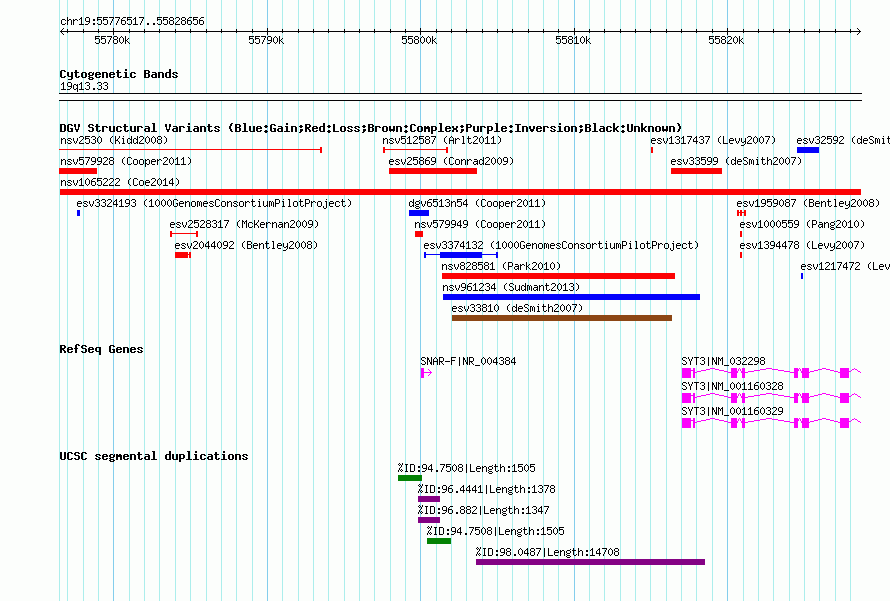Click the 55820k ruler tick label
890x601 pixels.
pyautogui.click(x=726, y=40)
